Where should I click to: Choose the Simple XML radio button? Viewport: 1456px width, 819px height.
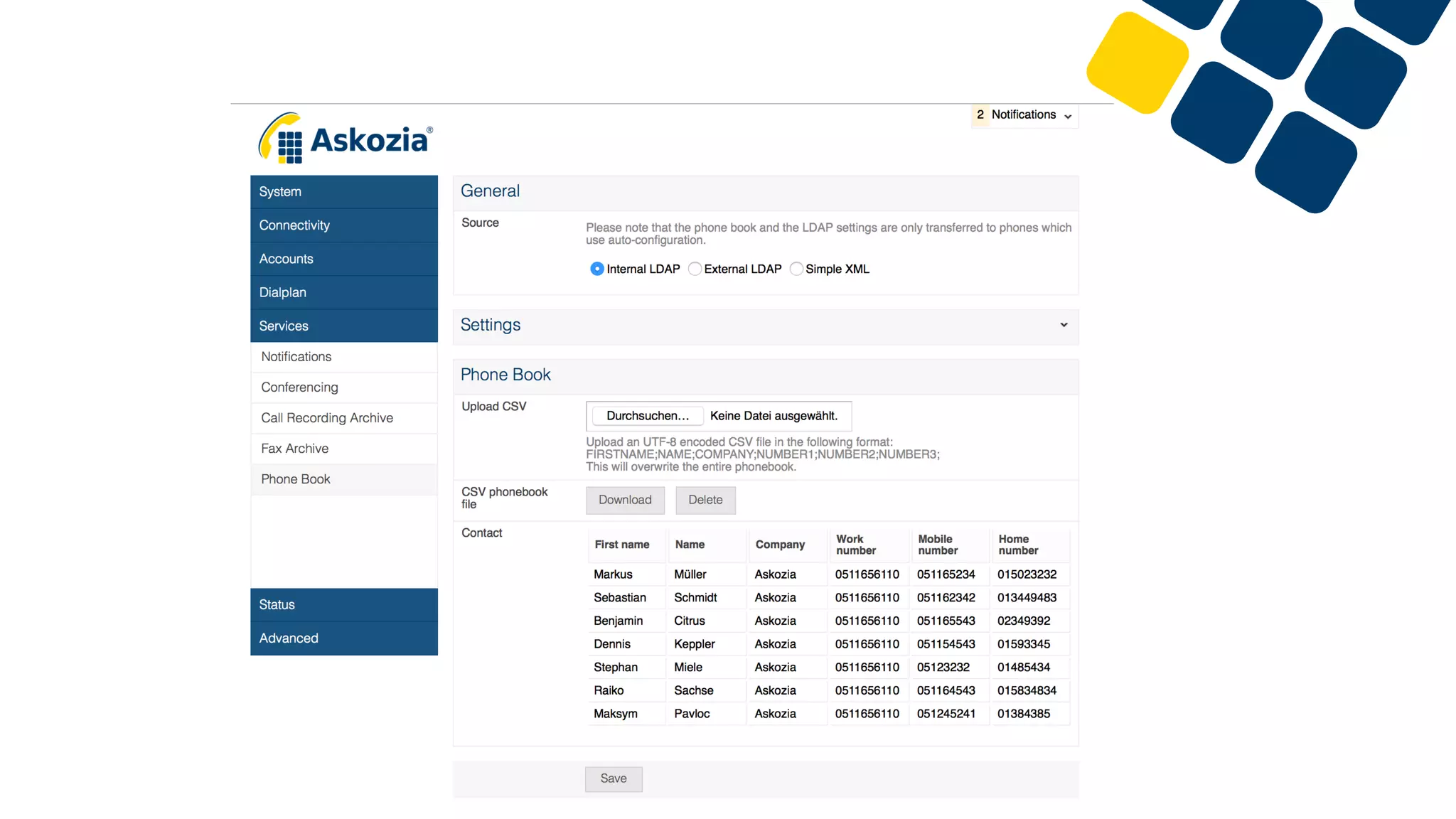[x=796, y=269]
